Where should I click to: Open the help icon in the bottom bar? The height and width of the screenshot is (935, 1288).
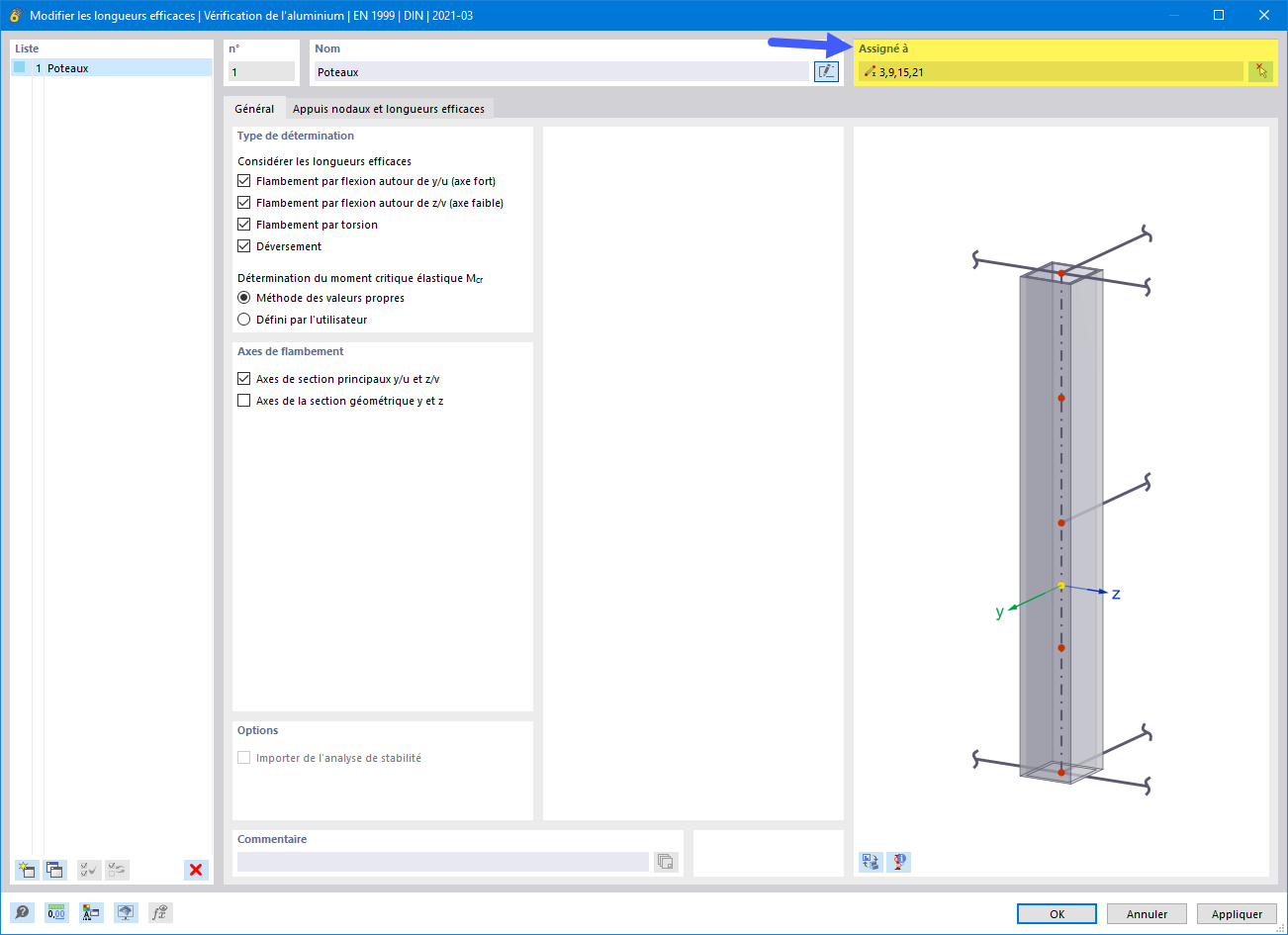[x=22, y=912]
